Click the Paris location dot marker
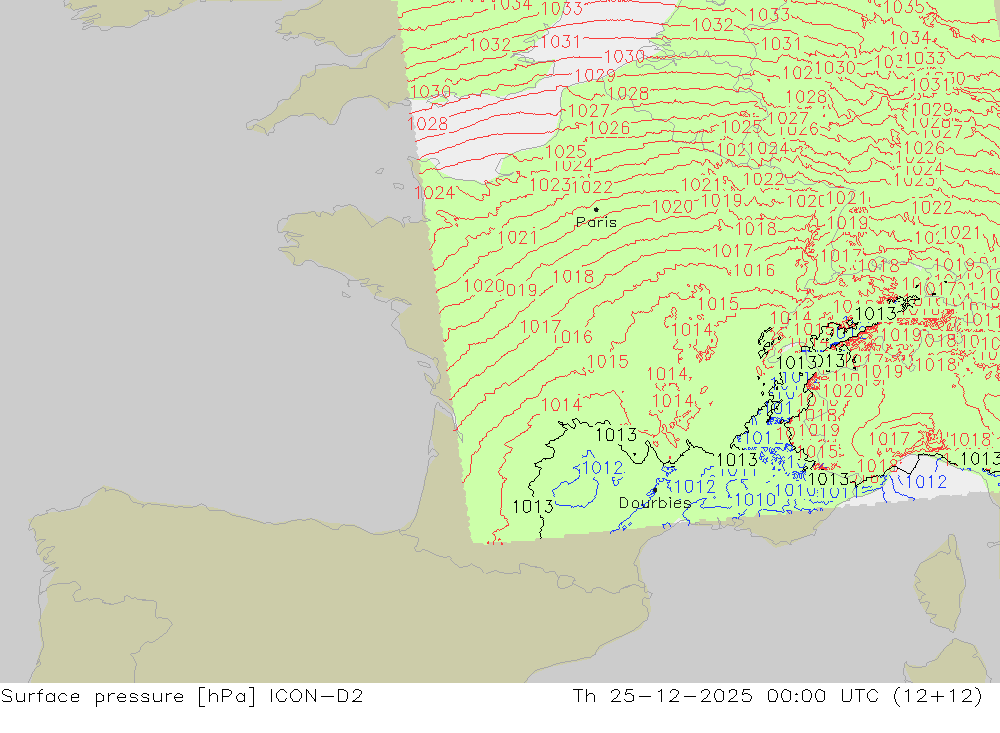This screenshot has height=733, width=1000. [596, 209]
